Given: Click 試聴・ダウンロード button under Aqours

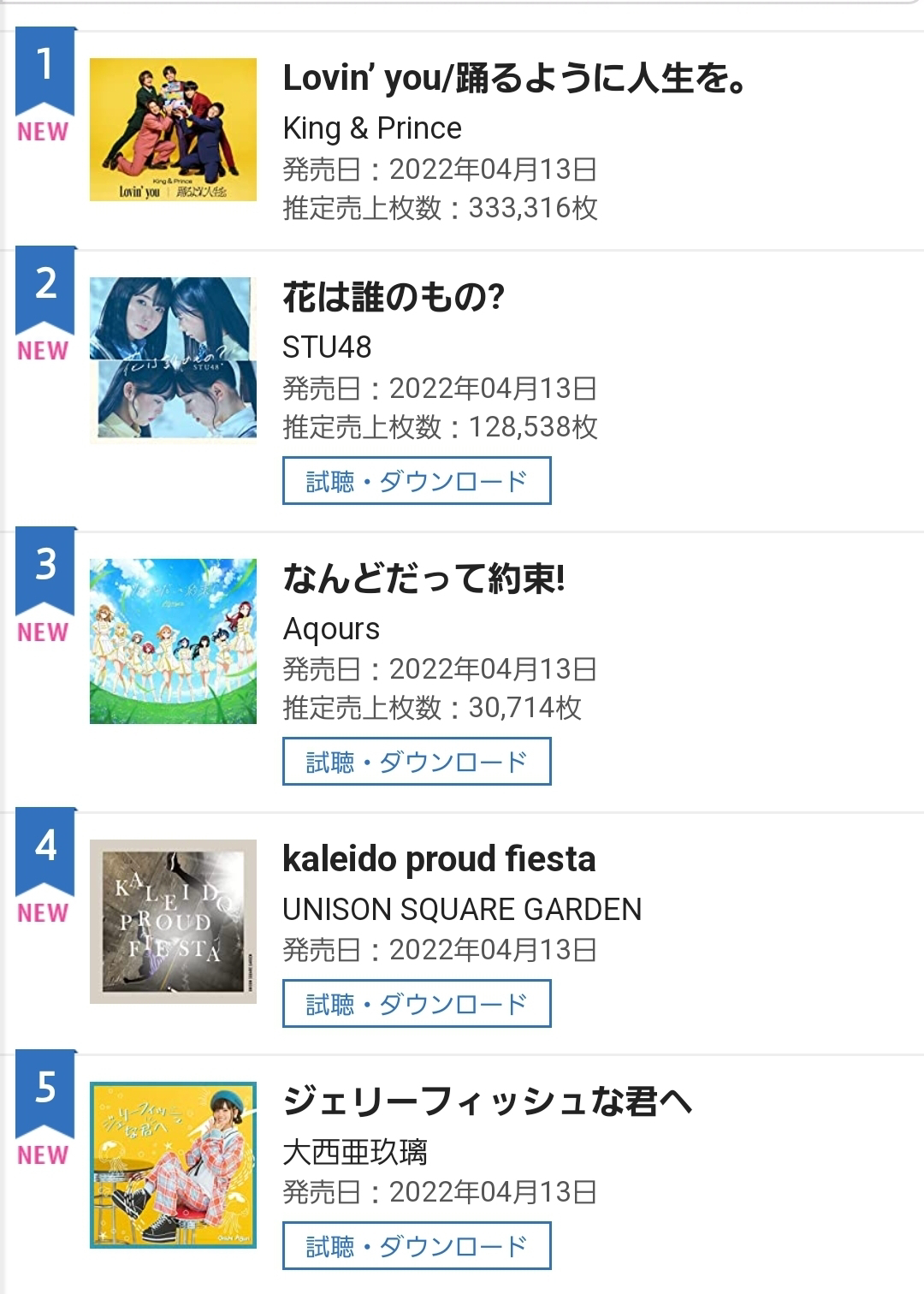Looking at the screenshot, I should point(417,762).
